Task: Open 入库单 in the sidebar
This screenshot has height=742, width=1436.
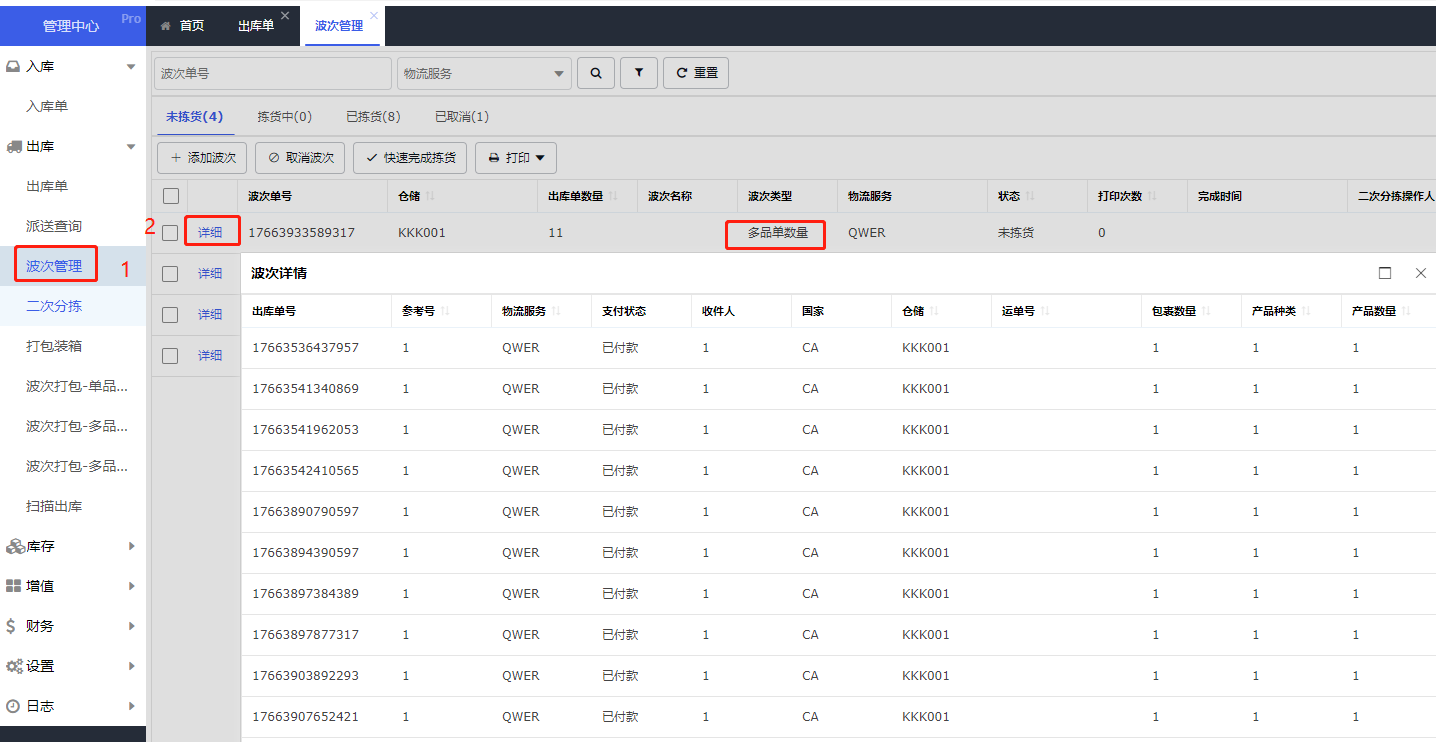Action: (47, 106)
